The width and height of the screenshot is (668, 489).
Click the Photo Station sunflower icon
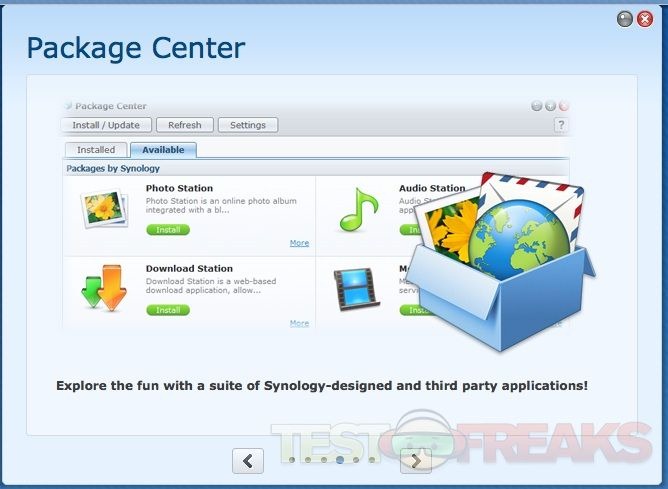(x=104, y=210)
